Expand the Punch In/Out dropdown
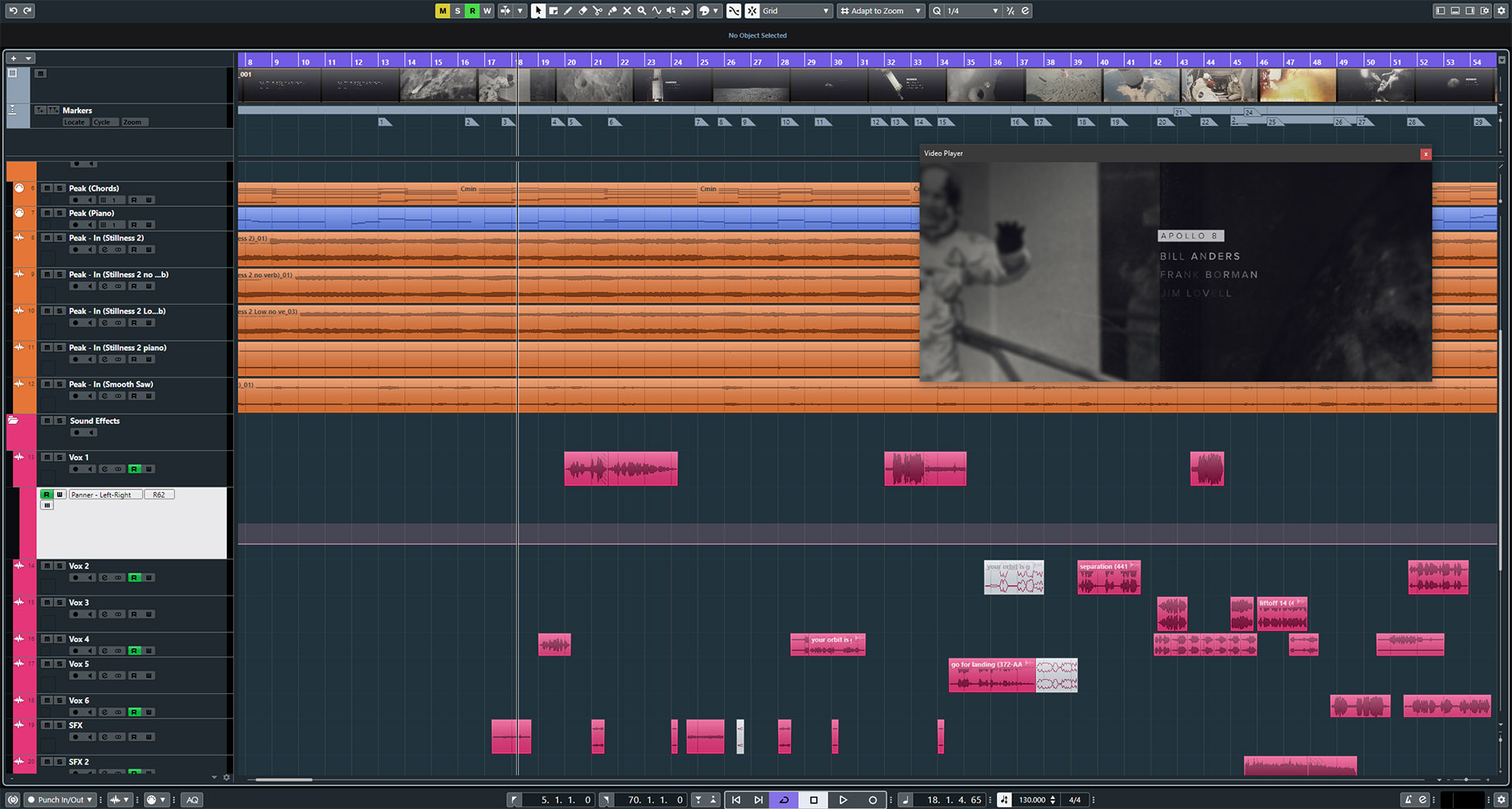 (x=61, y=800)
